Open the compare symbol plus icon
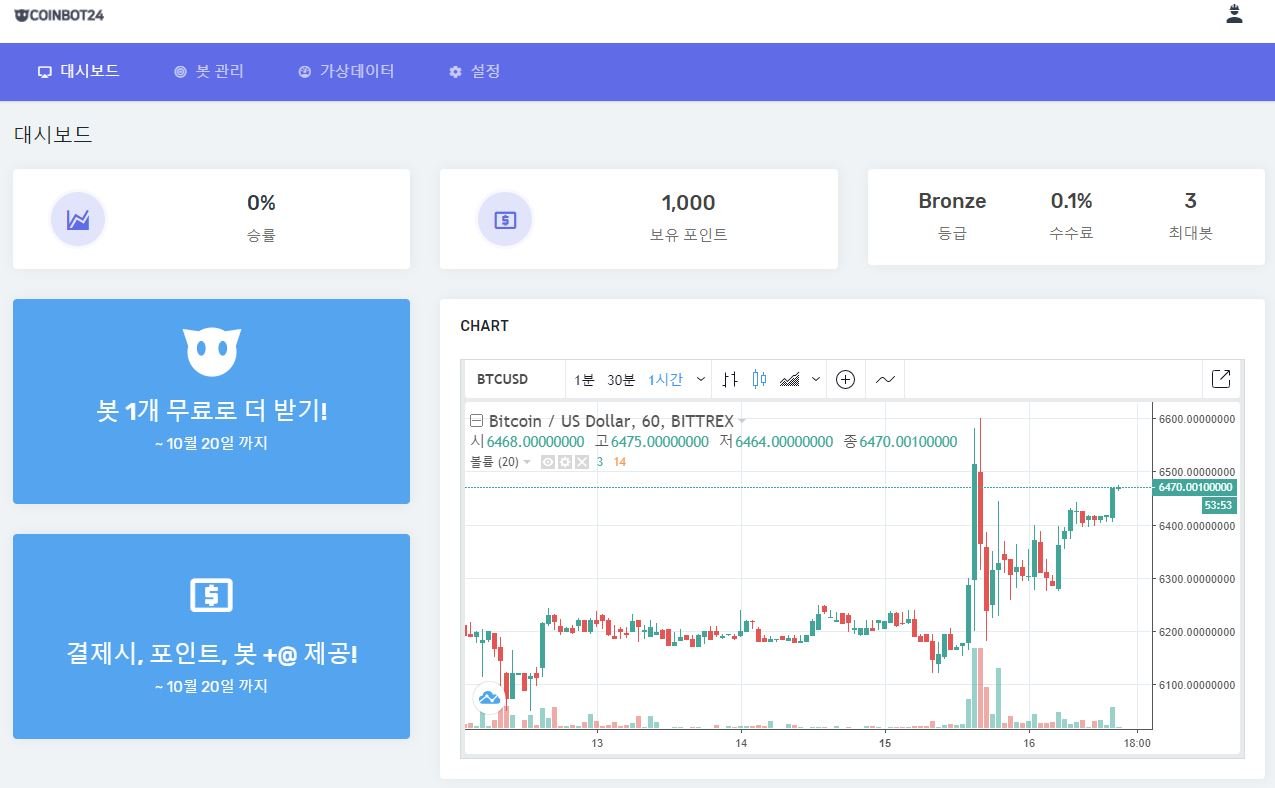The width and height of the screenshot is (1275, 788). coord(845,379)
